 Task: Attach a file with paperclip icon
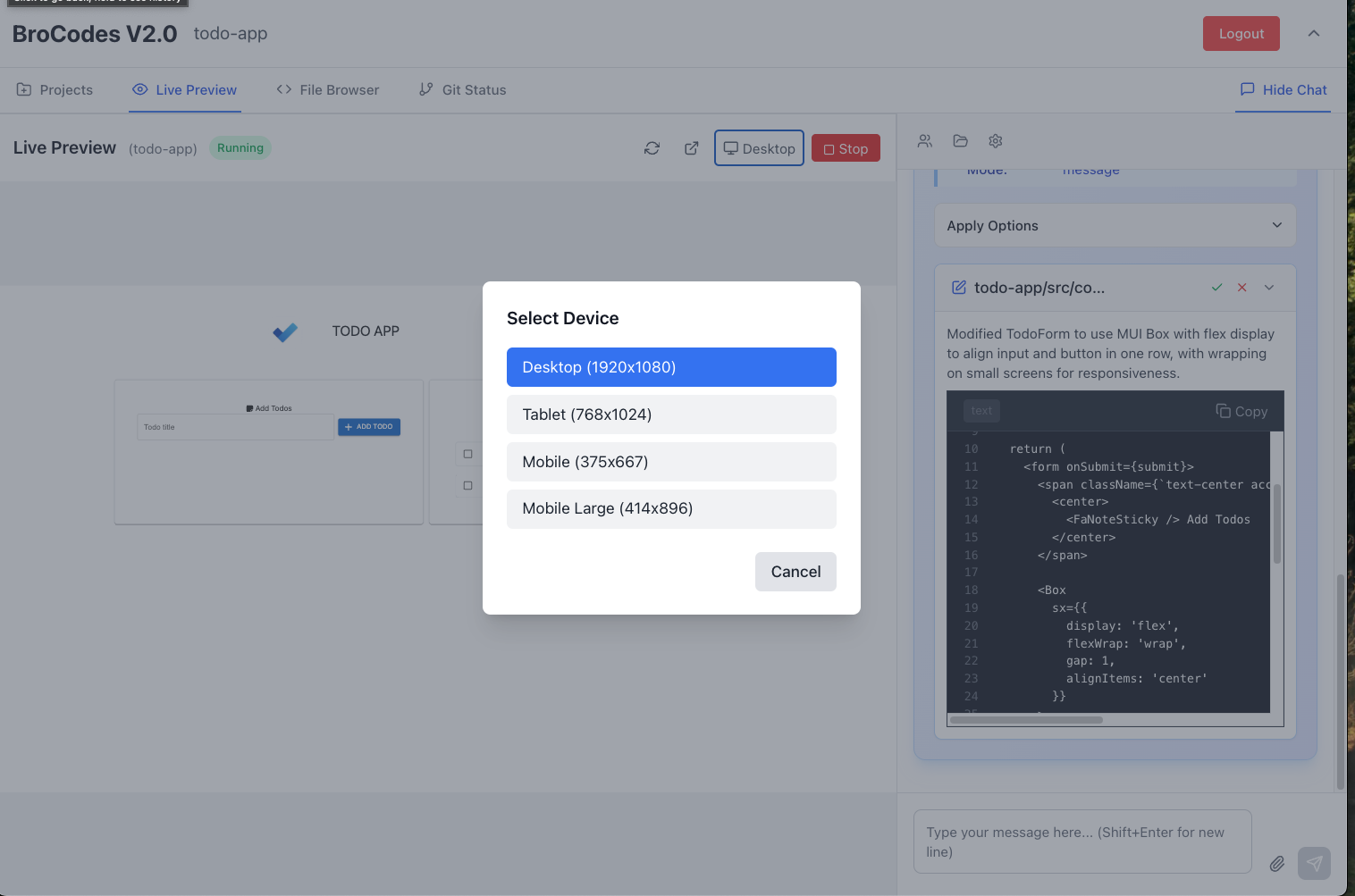[x=1276, y=863]
